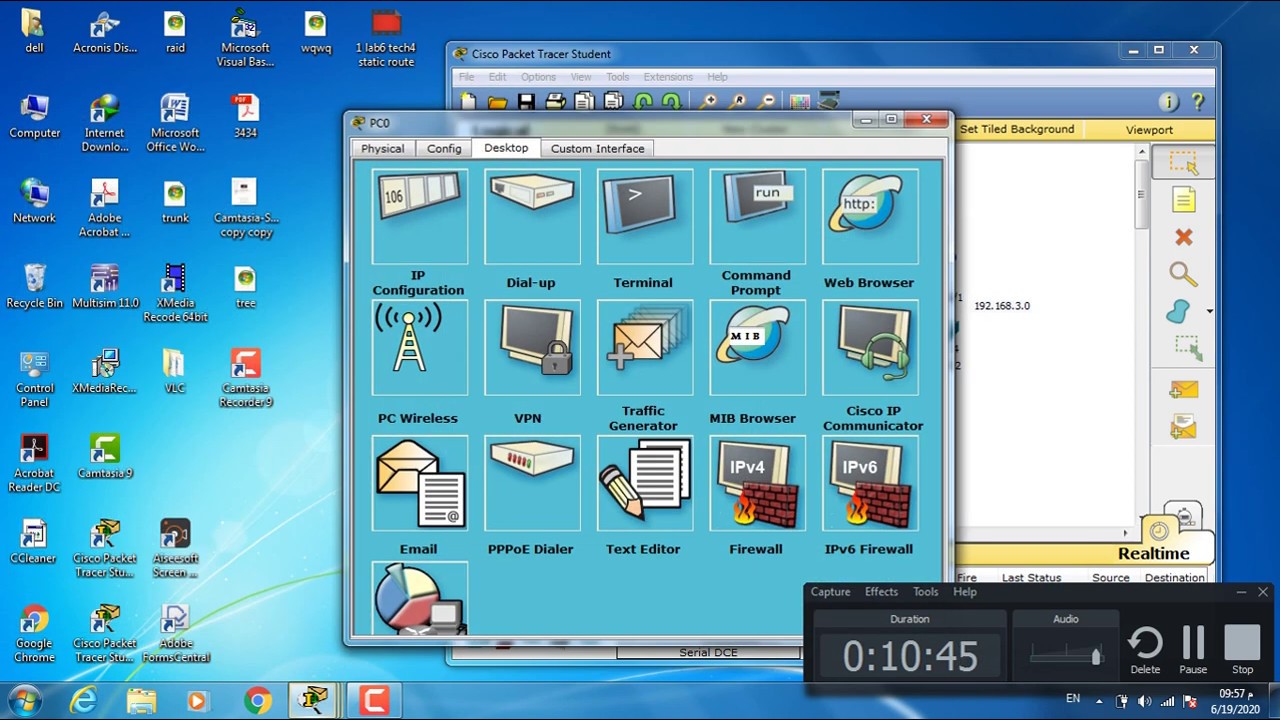Open the Tools menu in Camtasia recorder
The width and height of the screenshot is (1280, 720).
[x=926, y=592]
